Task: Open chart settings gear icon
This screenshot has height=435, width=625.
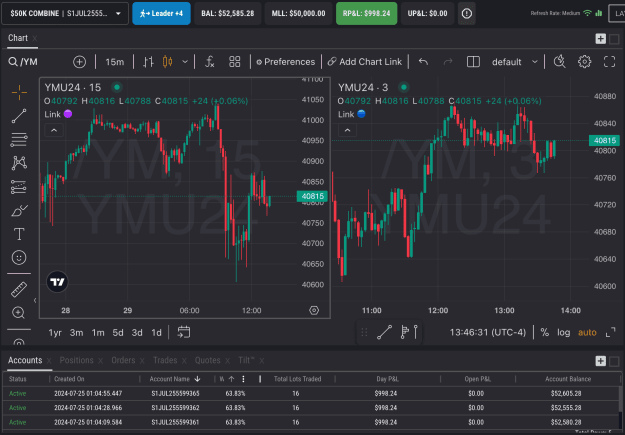Action: tap(584, 62)
